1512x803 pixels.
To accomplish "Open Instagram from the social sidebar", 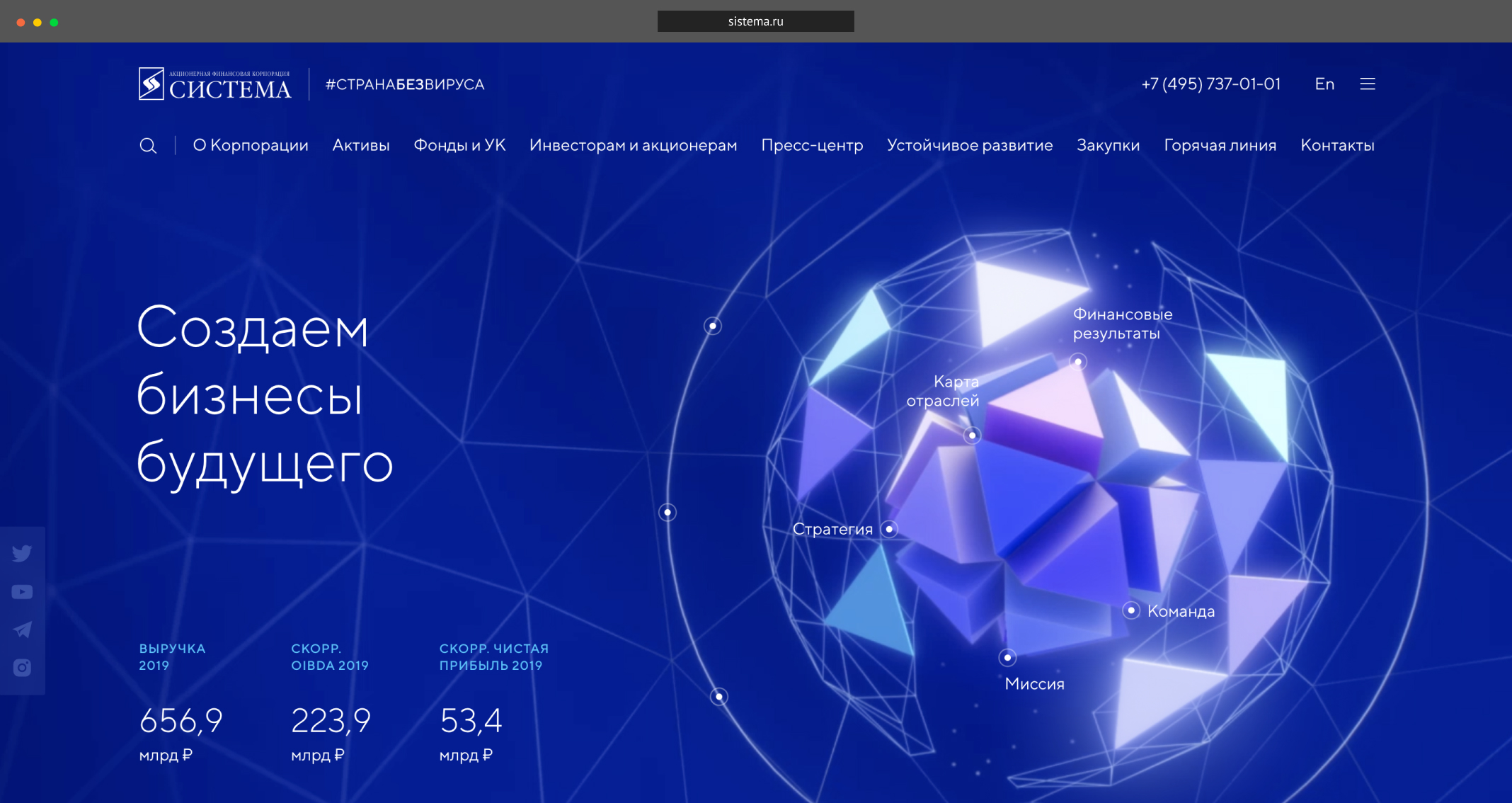I will coord(22,668).
